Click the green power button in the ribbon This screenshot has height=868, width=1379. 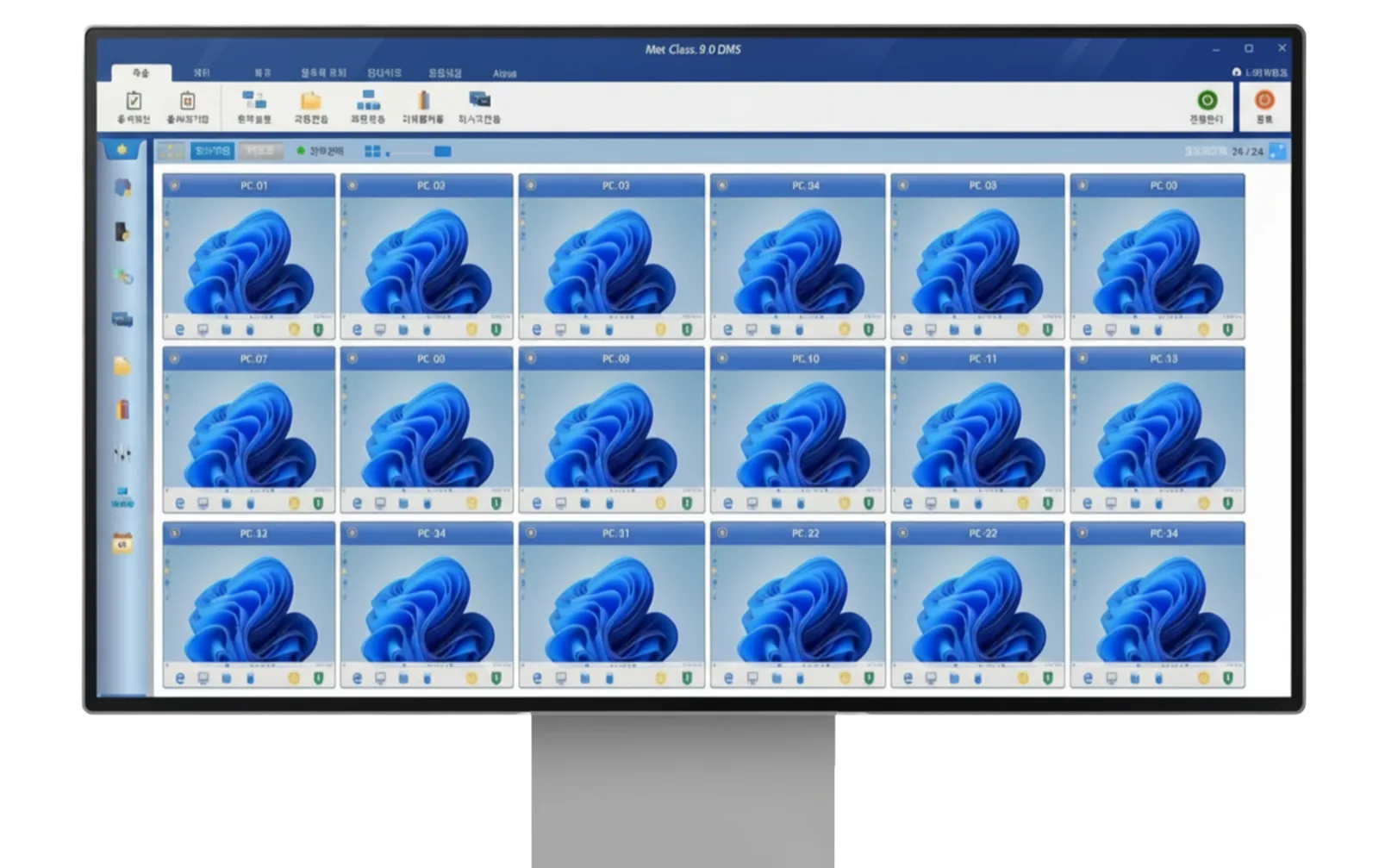pos(1207,100)
